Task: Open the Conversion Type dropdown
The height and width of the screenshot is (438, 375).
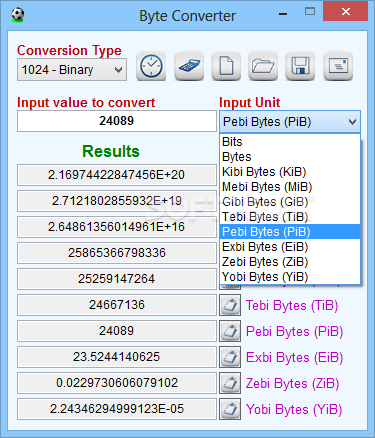Action: tap(72, 70)
